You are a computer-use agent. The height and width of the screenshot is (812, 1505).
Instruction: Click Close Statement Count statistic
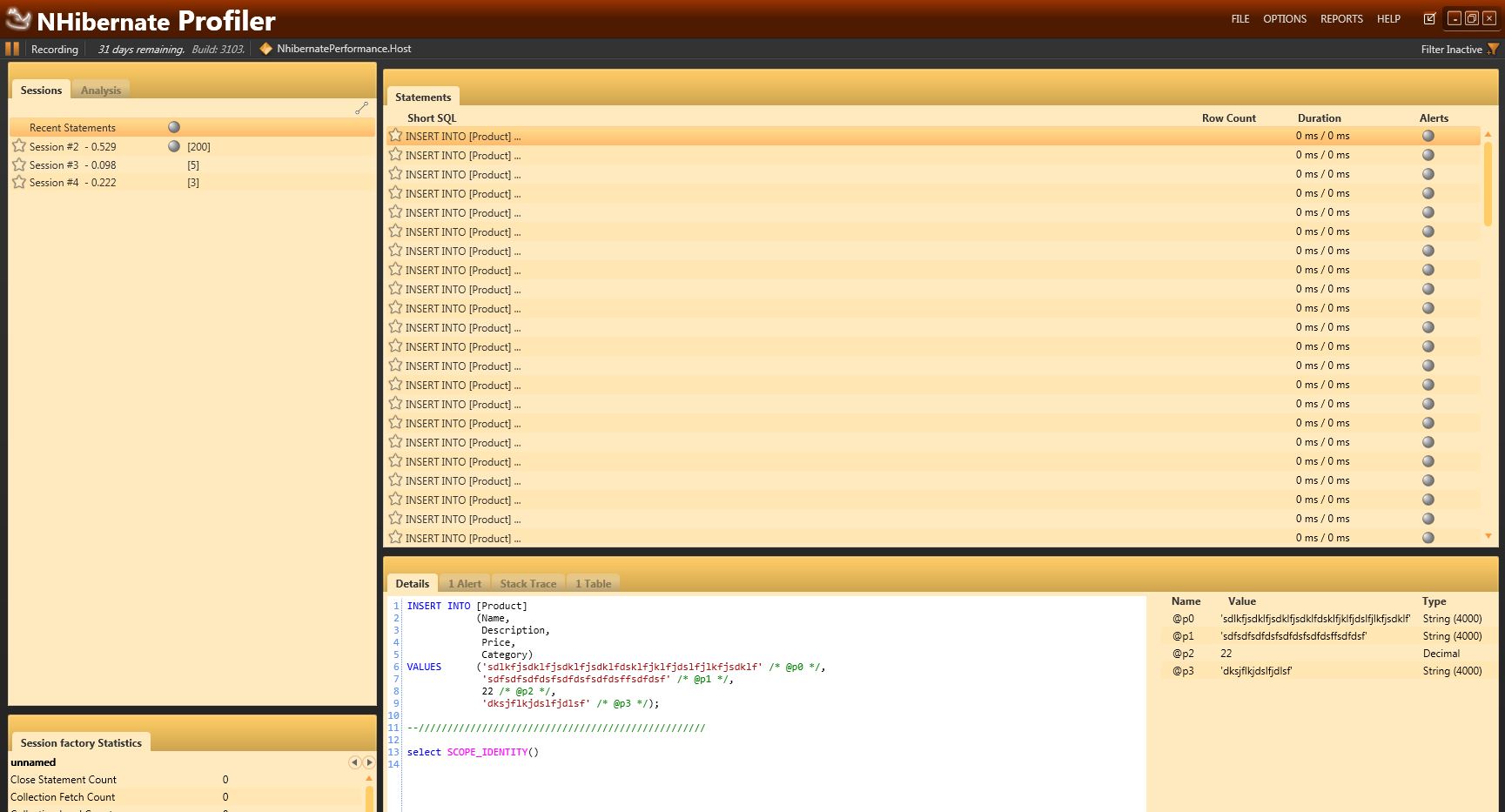(64, 780)
